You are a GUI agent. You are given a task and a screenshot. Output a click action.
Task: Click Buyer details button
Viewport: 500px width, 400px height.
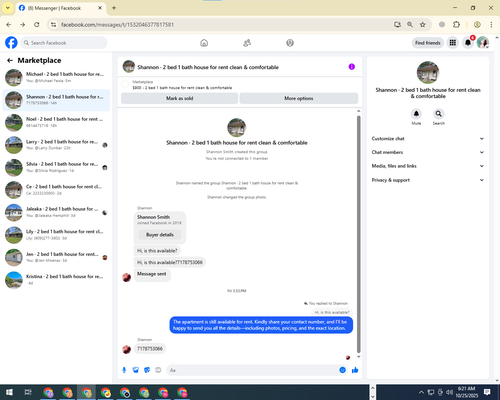point(160,235)
